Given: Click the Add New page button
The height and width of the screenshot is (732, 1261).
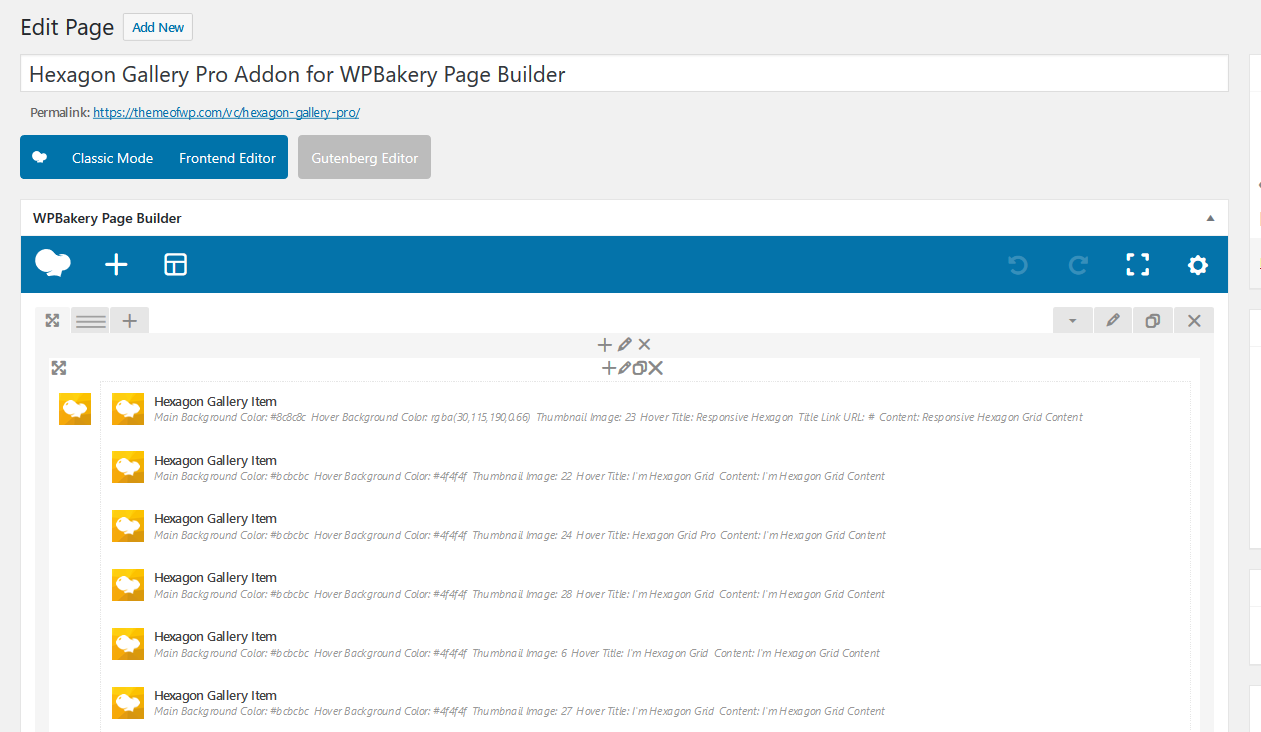Looking at the screenshot, I should pyautogui.click(x=158, y=27).
